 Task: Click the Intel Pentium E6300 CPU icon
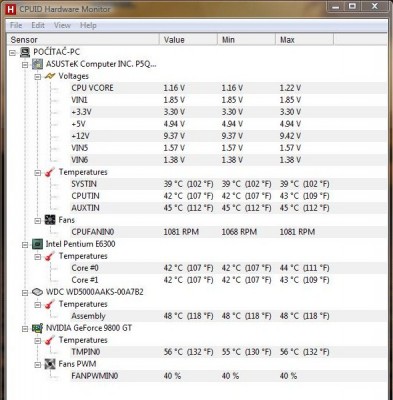pyautogui.click(x=37, y=244)
